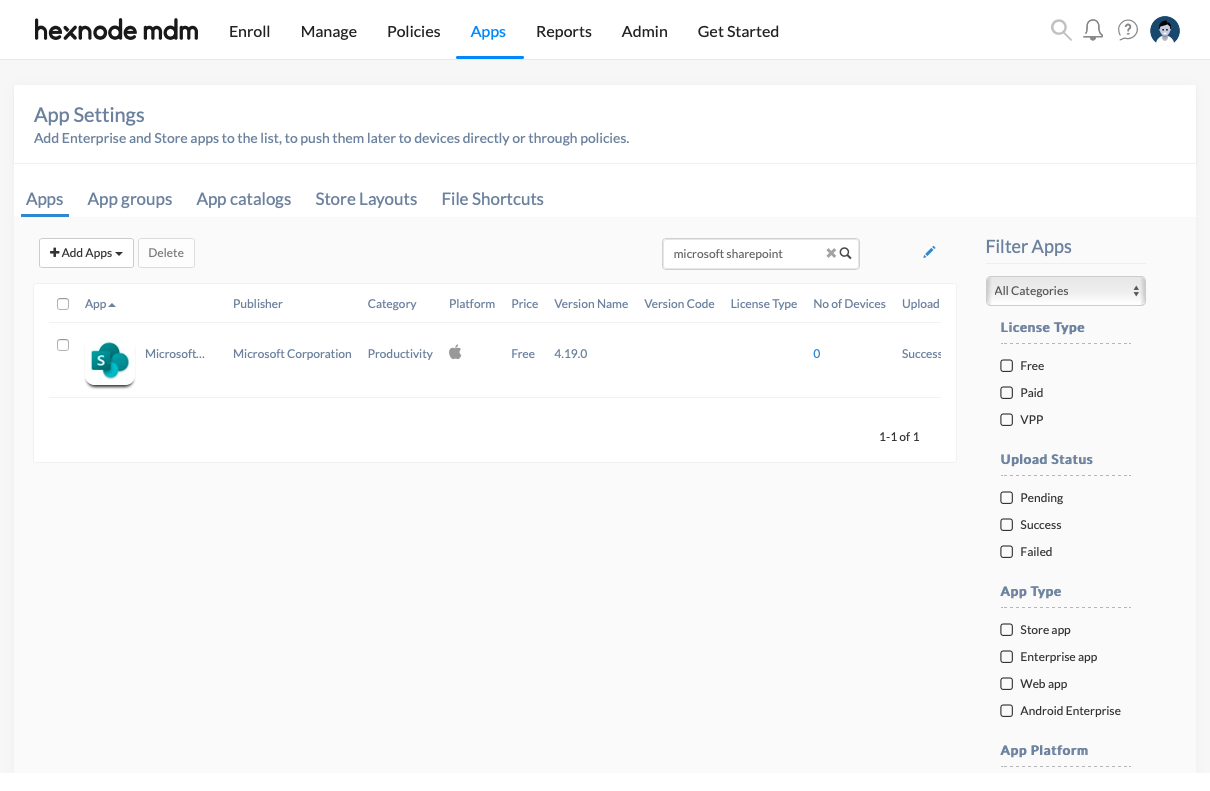Click the Apple platform icon in row
The width and height of the screenshot is (1210, 791).
click(x=455, y=352)
